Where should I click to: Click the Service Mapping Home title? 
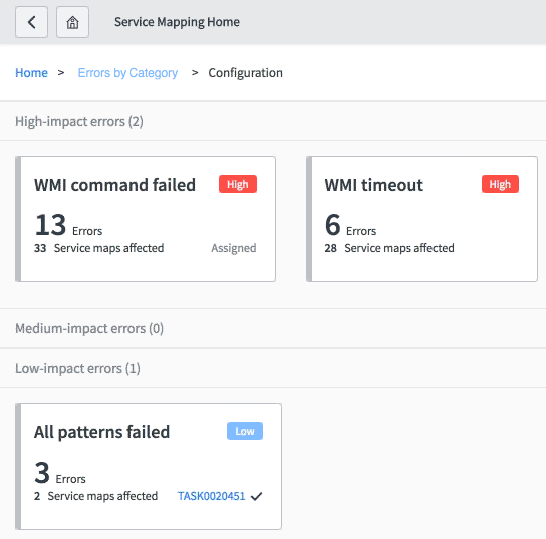(177, 22)
